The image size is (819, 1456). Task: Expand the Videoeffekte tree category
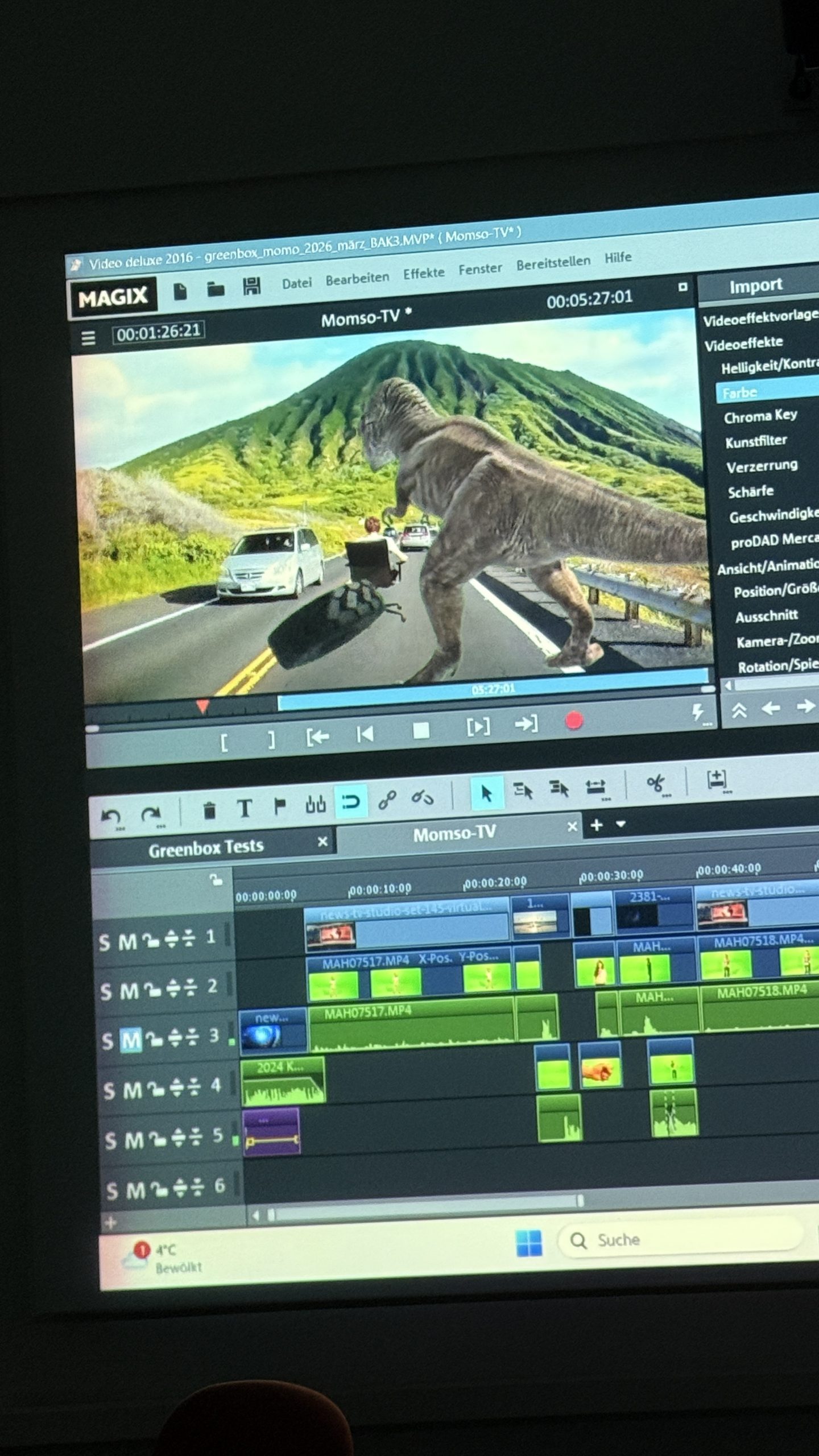(x=743, y=344)
